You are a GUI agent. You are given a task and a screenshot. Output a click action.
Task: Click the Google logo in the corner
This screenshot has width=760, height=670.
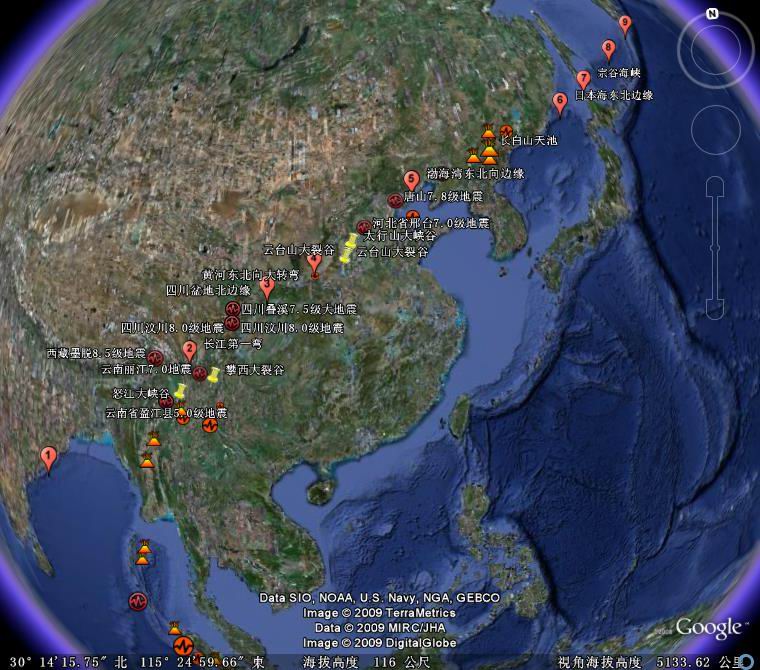pyautogui.click(x=708, y=628)
